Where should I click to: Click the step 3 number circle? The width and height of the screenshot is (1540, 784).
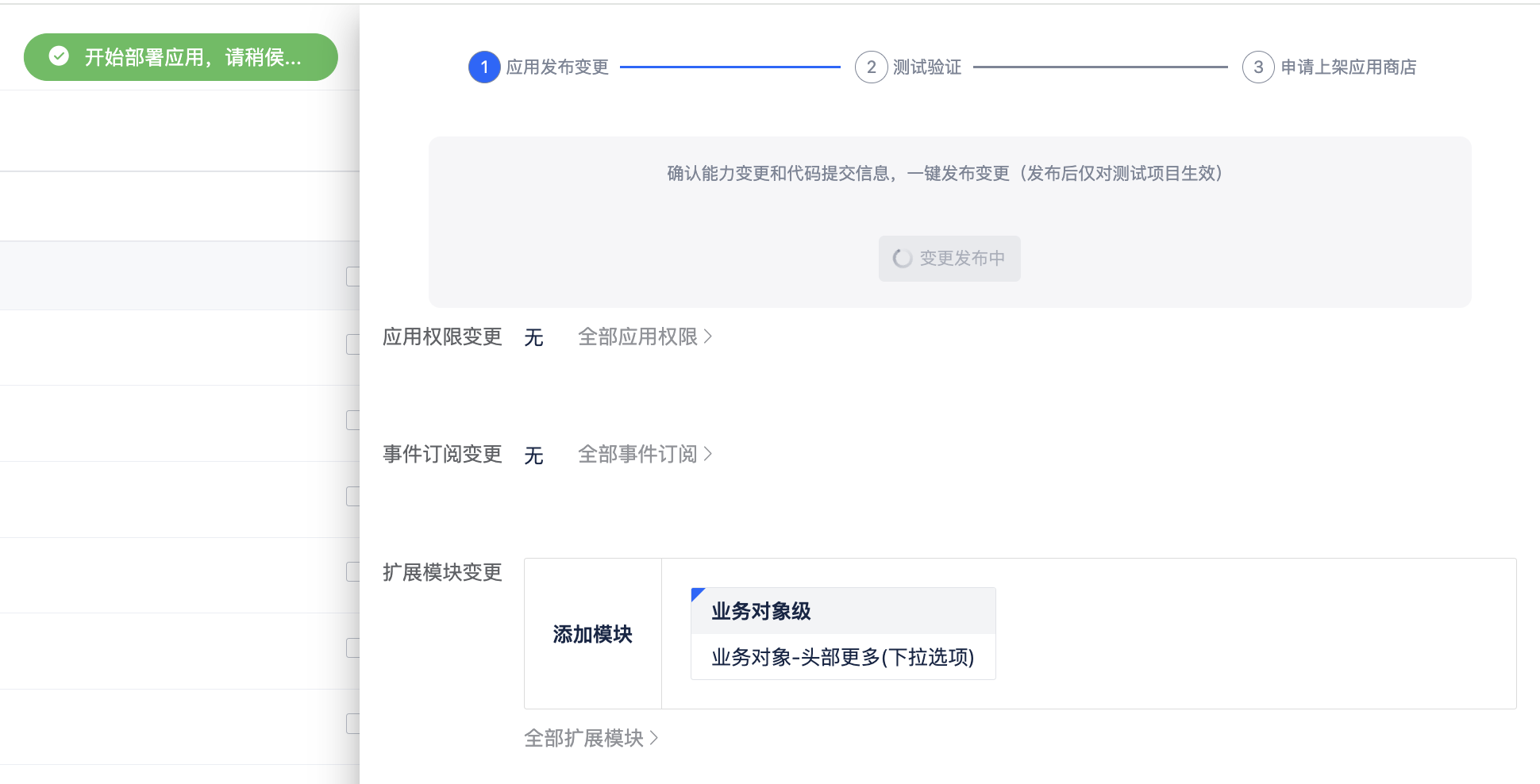(x=1258, y=67)
